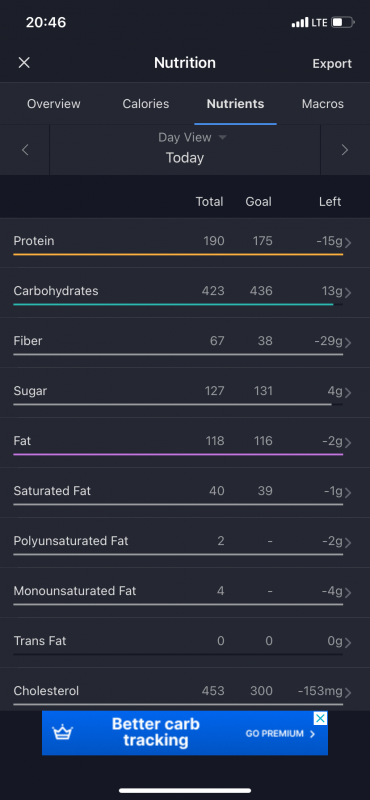The height and width of the screenshot is (800, 370).
Task: Tap the Export button
Action: pyautogui.click(x=332, y=64)
